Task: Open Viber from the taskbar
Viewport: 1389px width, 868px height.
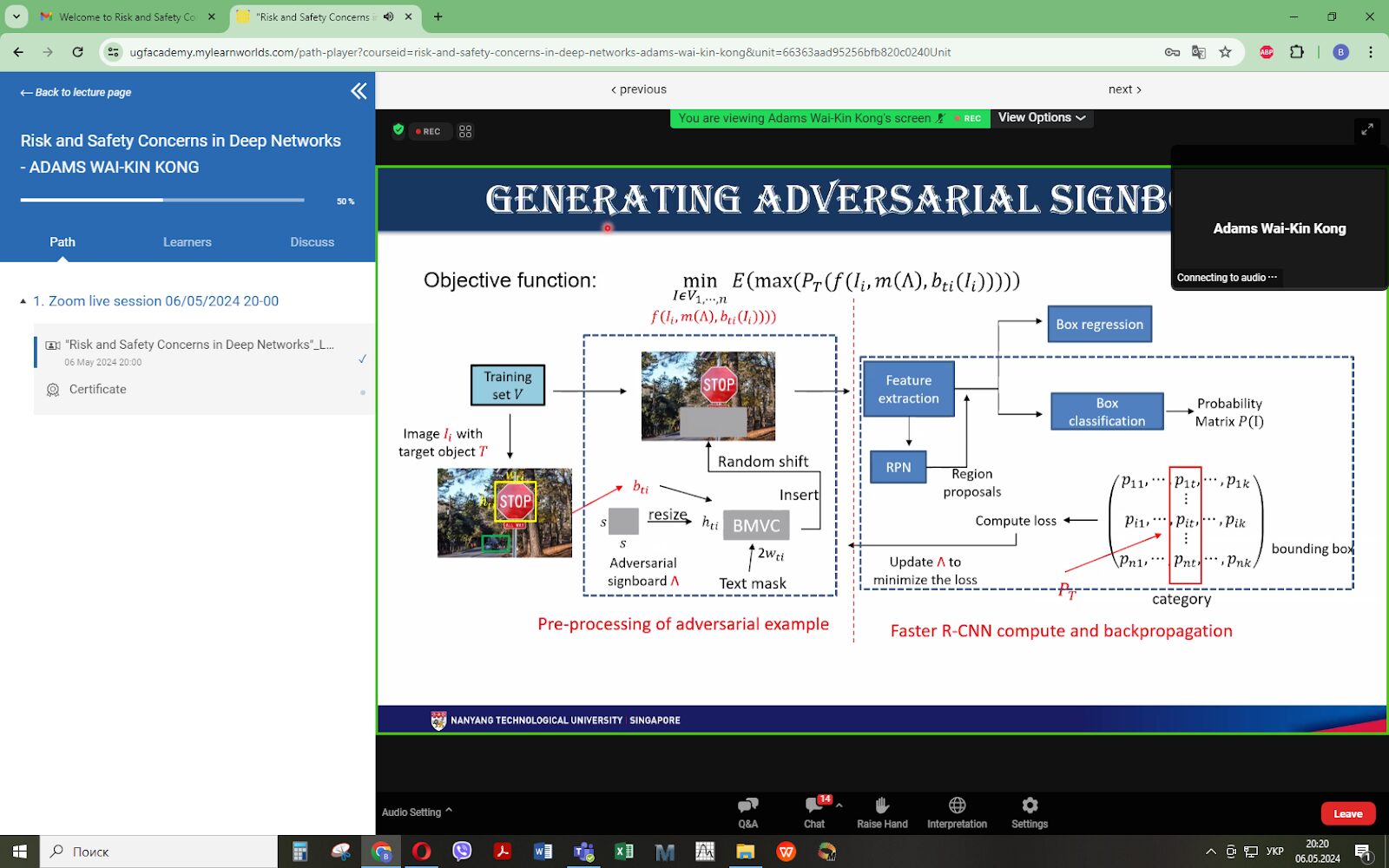Action: click(x=462, y=852)
